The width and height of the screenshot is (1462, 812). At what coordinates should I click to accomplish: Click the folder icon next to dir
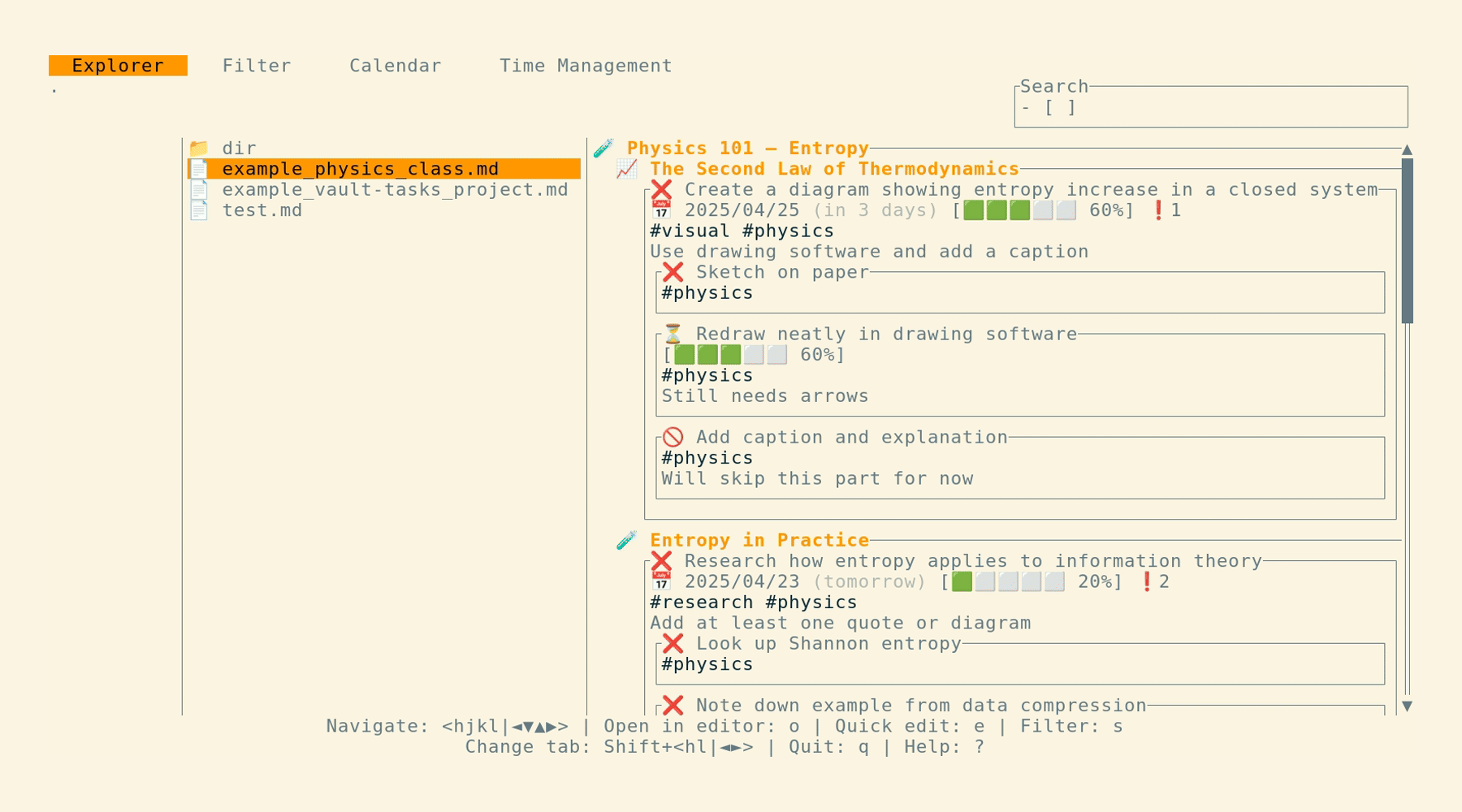(x=199, y=149)
